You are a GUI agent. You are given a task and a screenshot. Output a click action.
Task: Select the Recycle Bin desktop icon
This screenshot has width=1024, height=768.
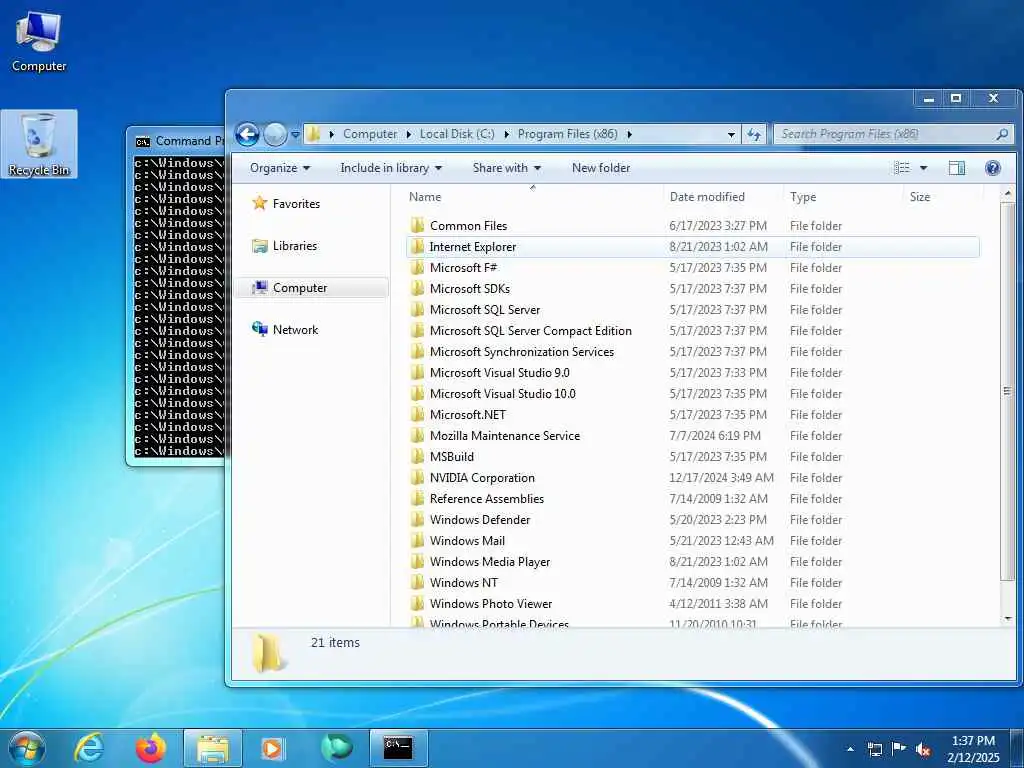click(39, 144)
